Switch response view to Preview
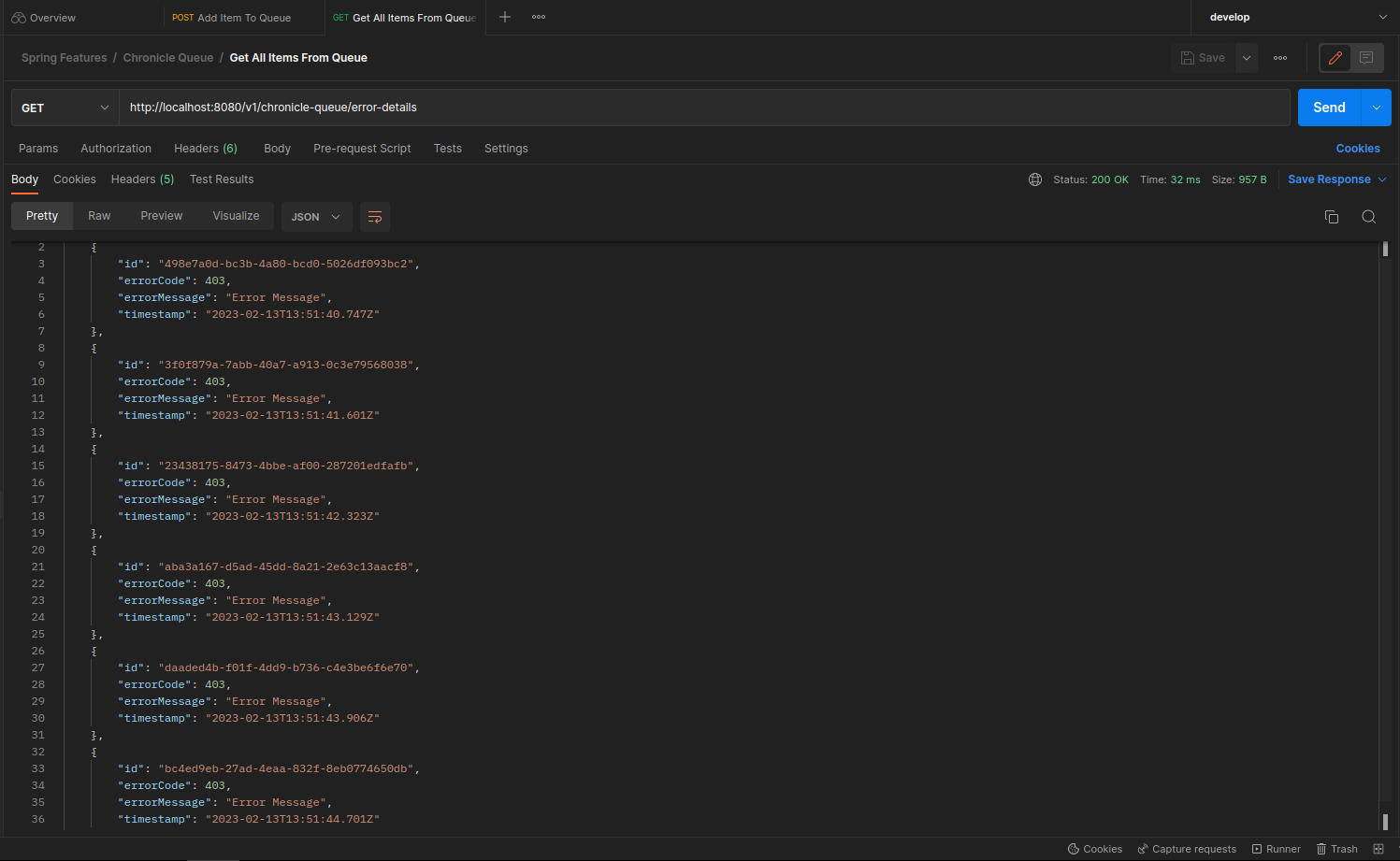 click(162, 216)
